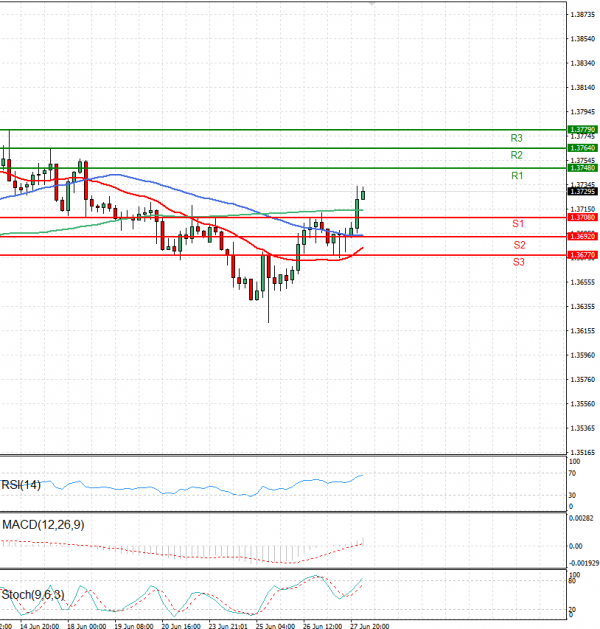Click the black 1.37295 current price tag
The height and width of the screenshot is (629, 600).
click(x=582, y=192)
